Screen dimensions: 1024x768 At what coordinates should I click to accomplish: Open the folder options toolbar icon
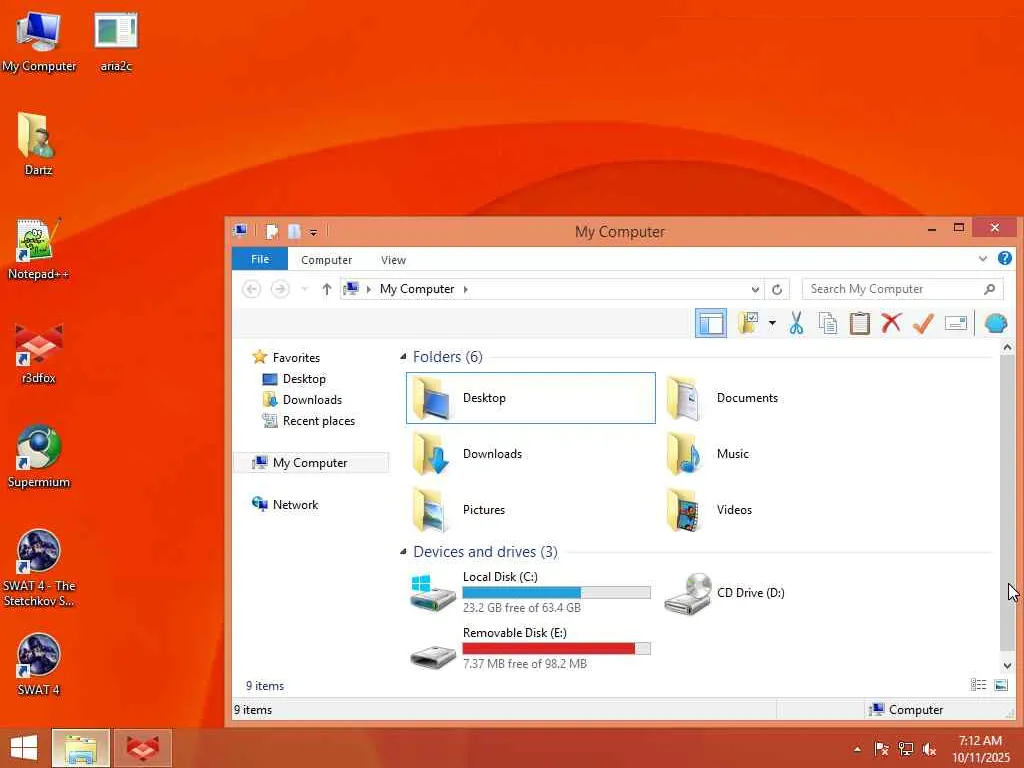pyautogui.click(x=748, y=323)
